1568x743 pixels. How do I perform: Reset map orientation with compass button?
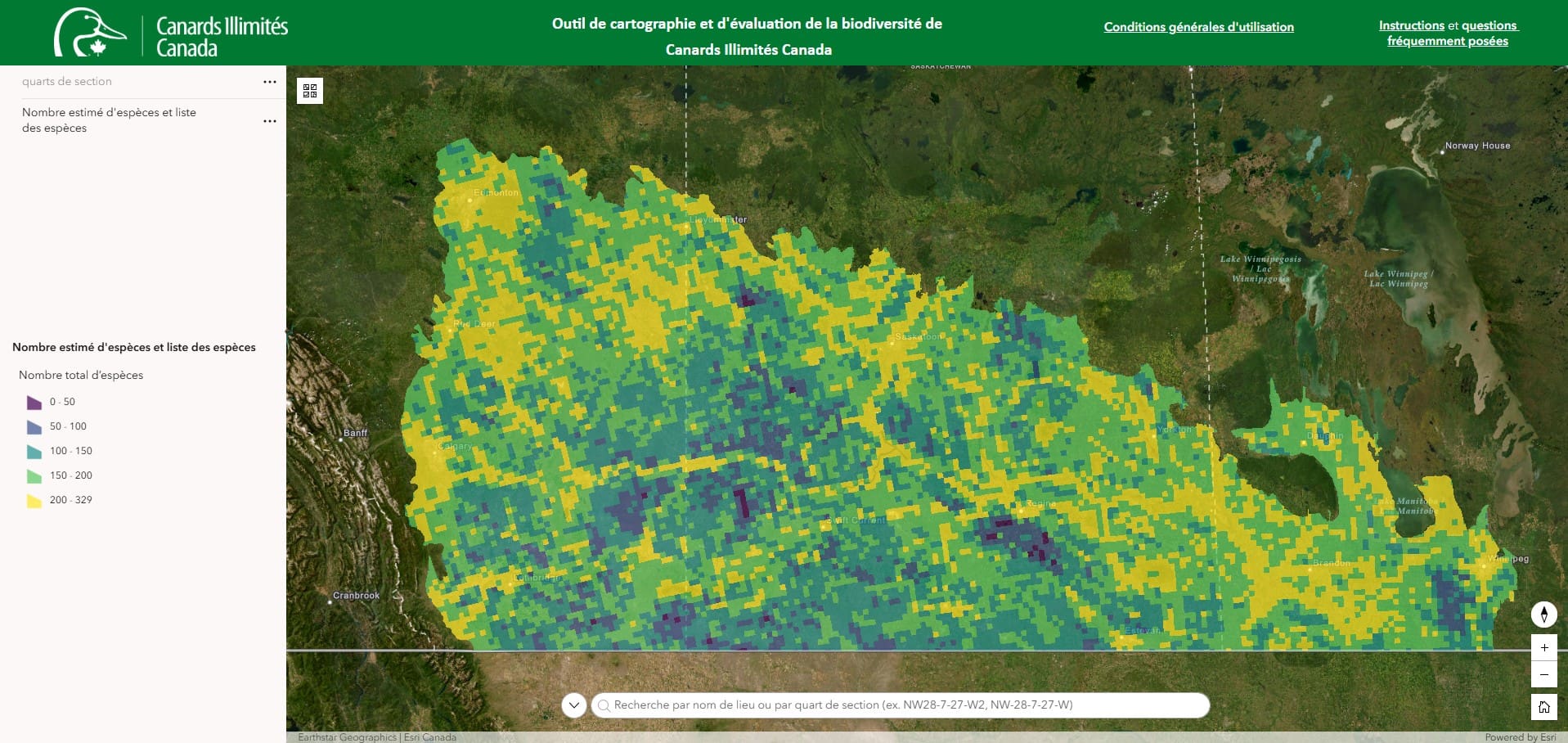tap(1543, 614)
